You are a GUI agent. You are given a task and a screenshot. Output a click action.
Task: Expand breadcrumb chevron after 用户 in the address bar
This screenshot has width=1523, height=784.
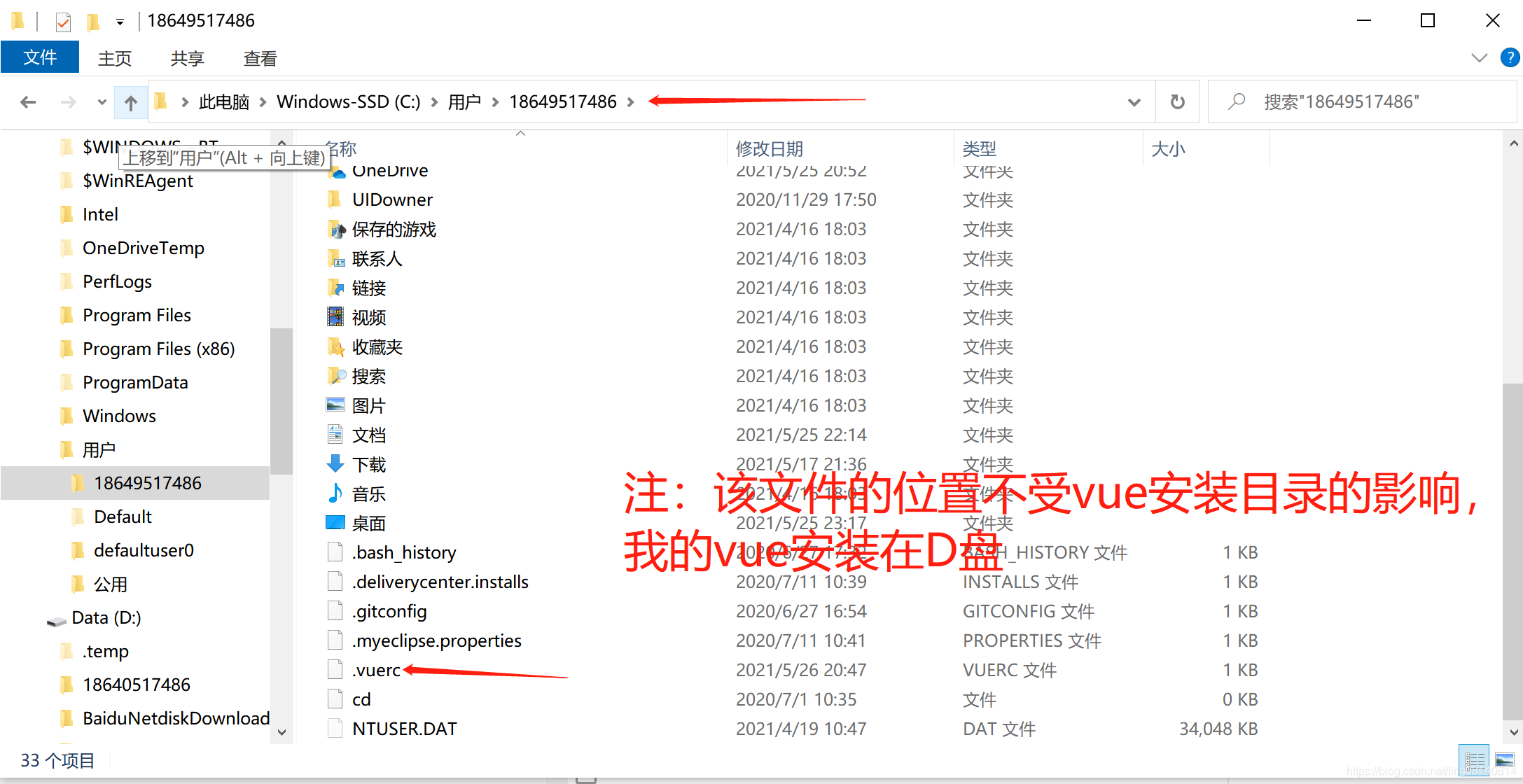[495, 102]
